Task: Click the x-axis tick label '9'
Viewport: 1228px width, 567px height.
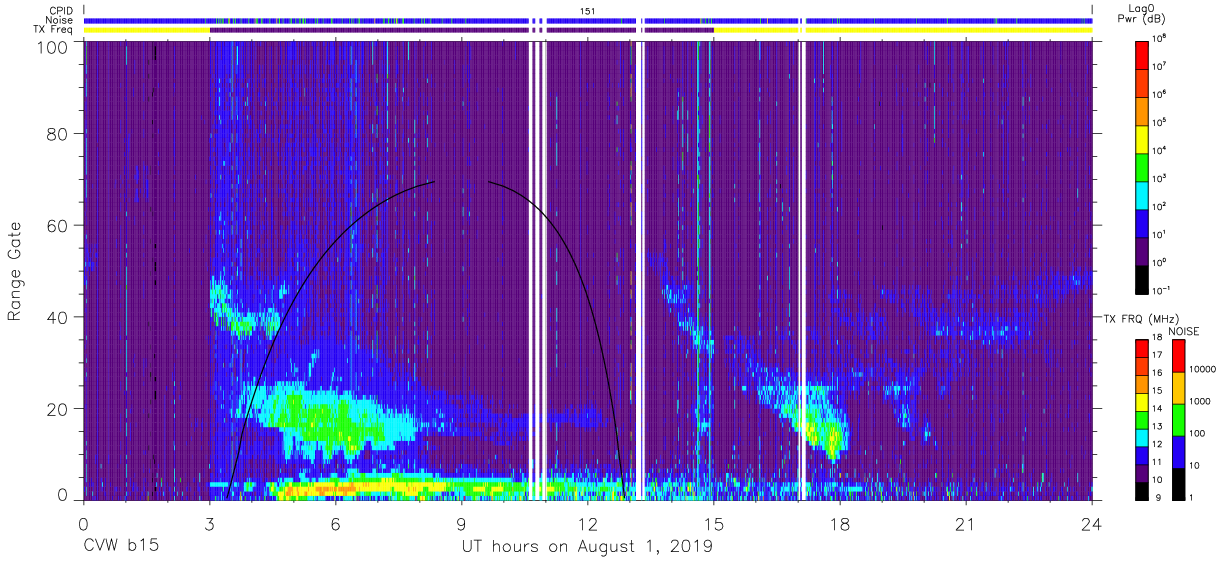Action: click(x=462, y=524)
